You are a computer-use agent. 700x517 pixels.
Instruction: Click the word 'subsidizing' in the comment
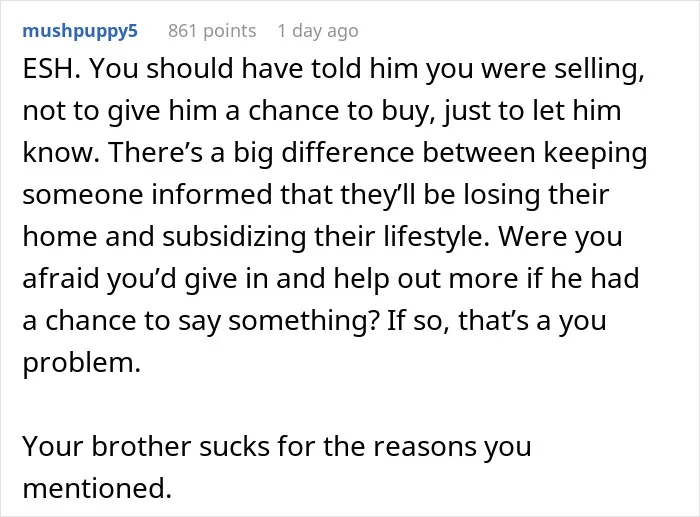[x=234, y=237]
